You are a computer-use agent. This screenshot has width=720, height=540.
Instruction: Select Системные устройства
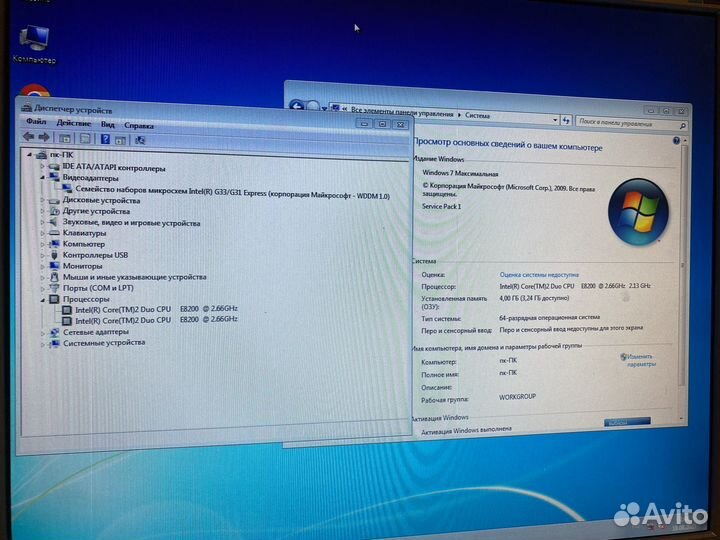pyautogui.click(x=104, y=343)
